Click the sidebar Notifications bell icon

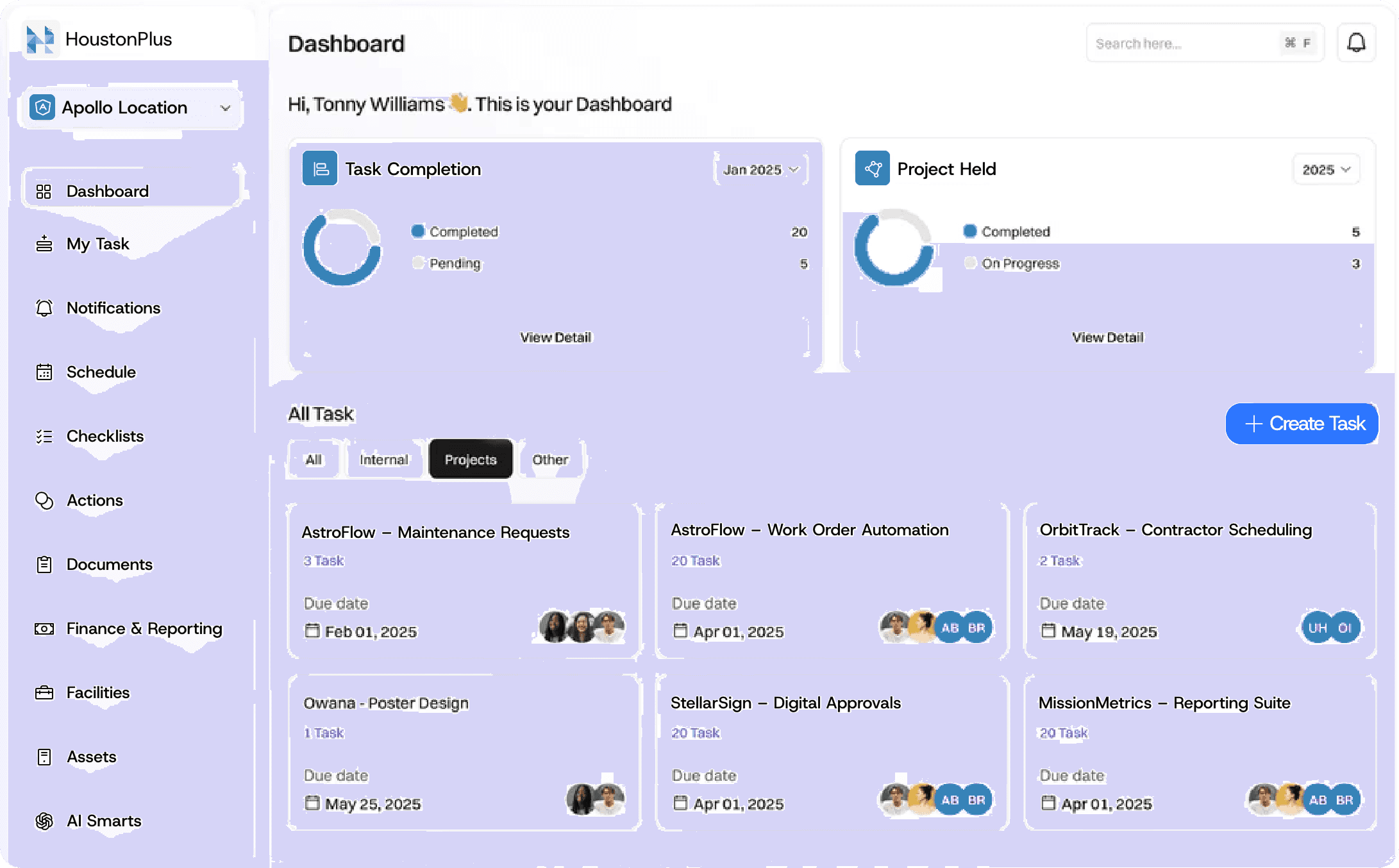pos(44,308)
